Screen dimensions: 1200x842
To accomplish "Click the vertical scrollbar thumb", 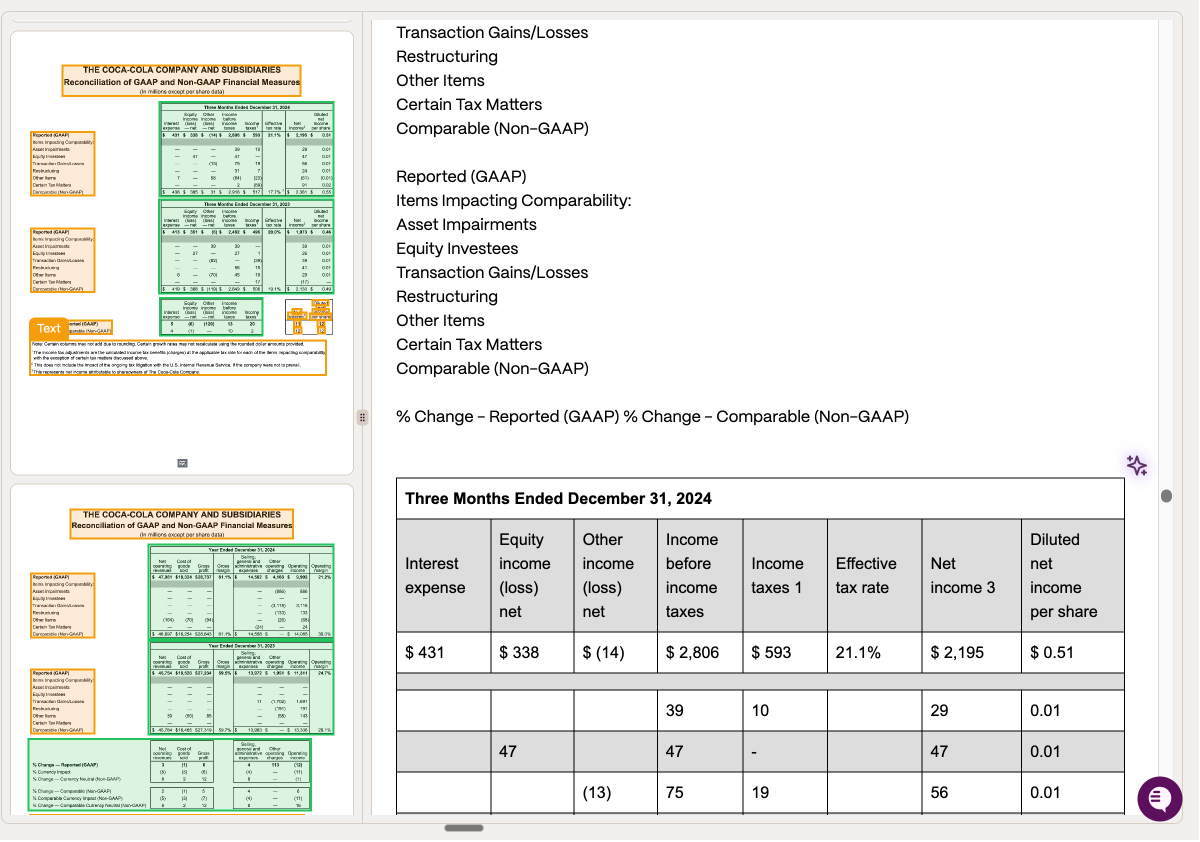I will coord(1165,495).
